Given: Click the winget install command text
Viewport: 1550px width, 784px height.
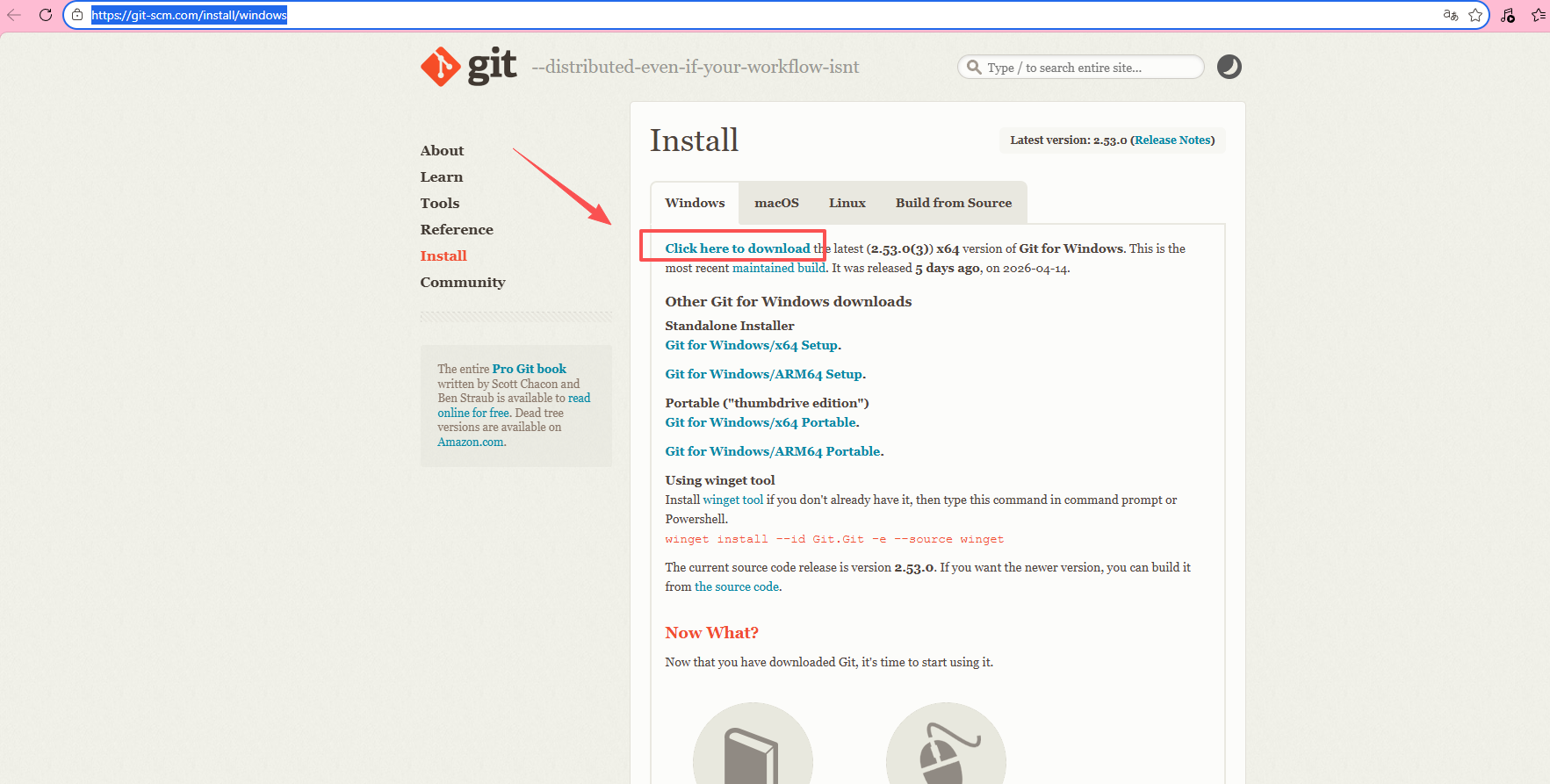Looking at the screenshot, I should [834, 540].
